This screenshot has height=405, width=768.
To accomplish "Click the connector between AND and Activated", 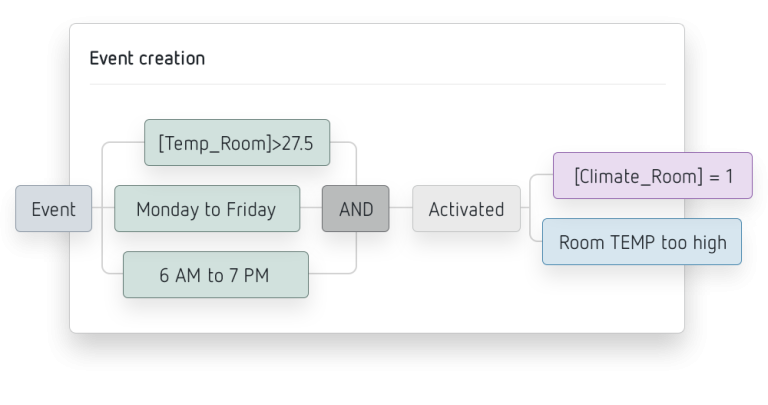I will click(x=401, y=208).
